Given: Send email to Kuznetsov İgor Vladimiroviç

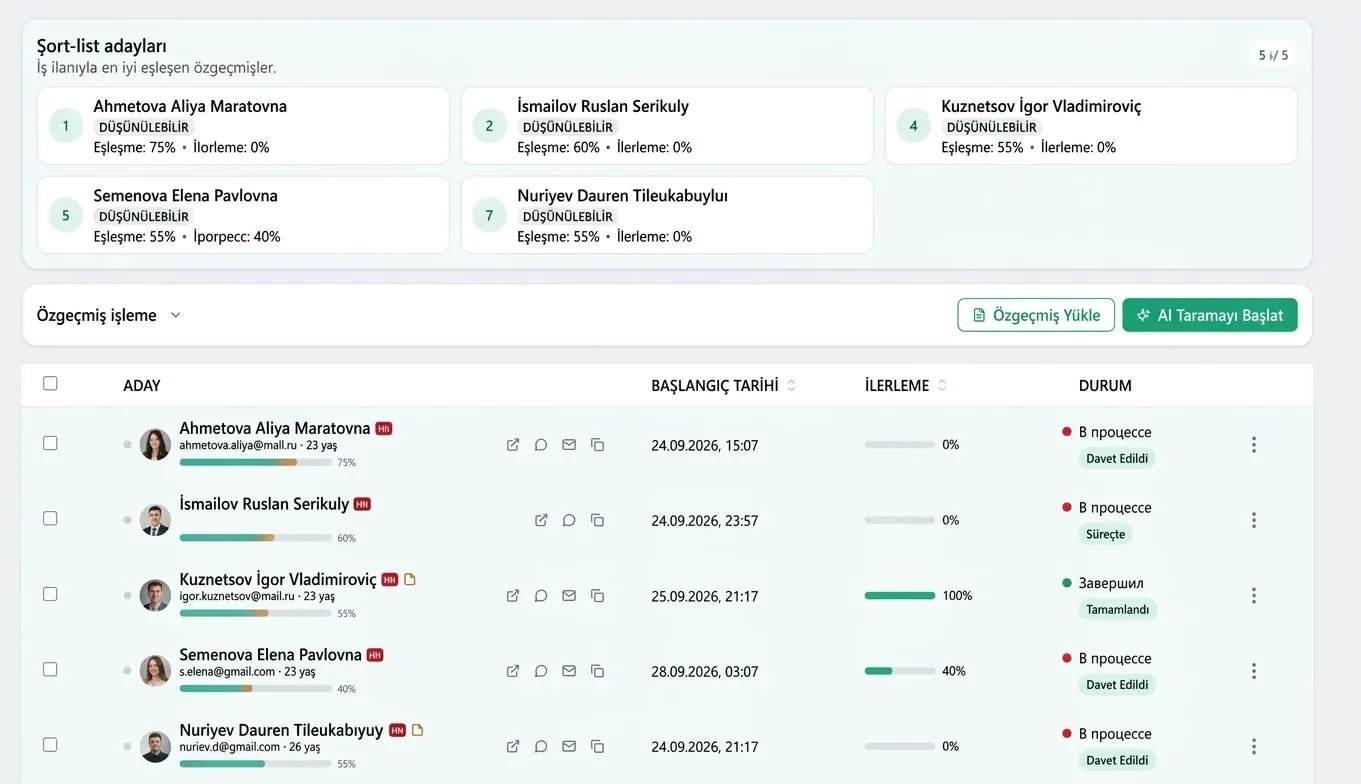Looking at the screenshot, I should 569,596.
